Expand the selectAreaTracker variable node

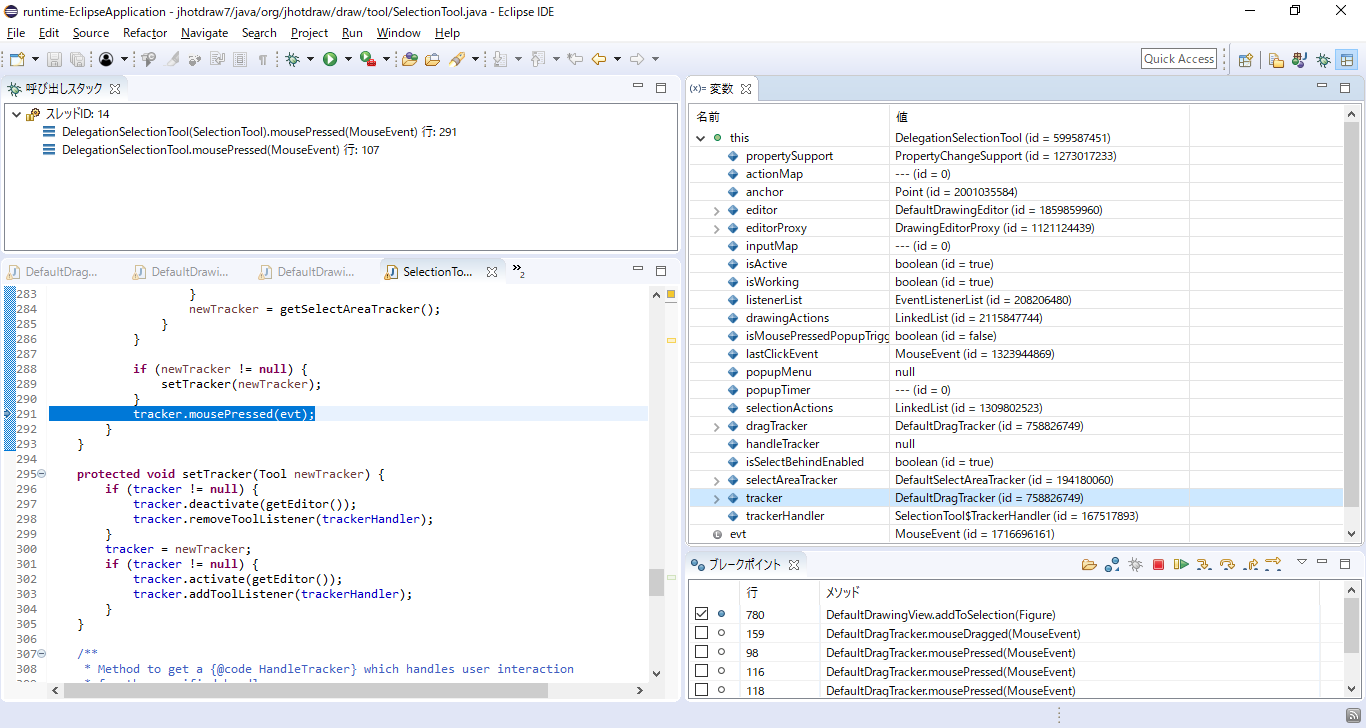716,480
